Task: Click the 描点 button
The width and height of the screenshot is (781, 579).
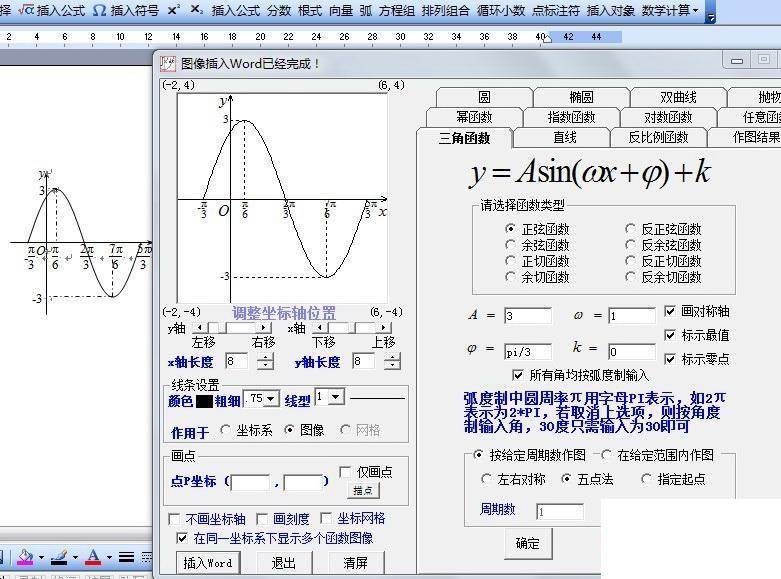Action: (x=363, y=490)
